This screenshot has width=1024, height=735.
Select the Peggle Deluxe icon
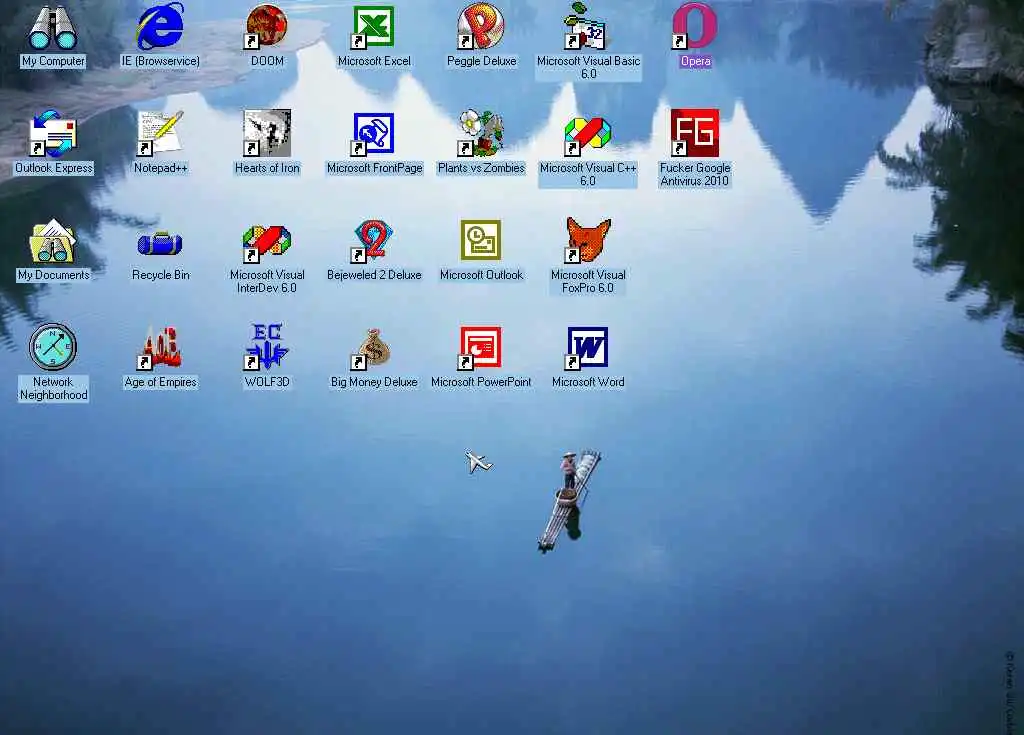(x=481, y=27)
